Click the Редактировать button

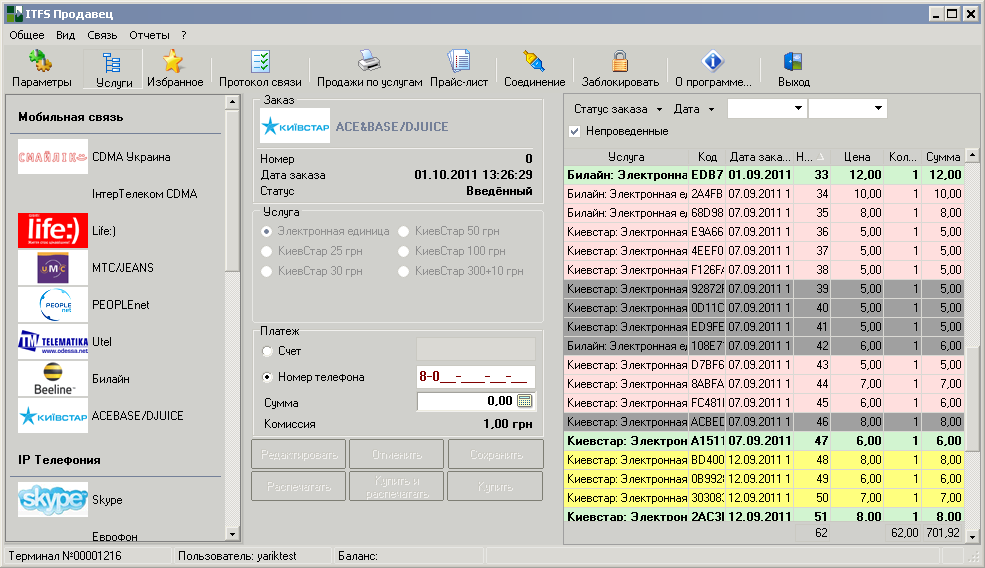click(x=299, y=454)
